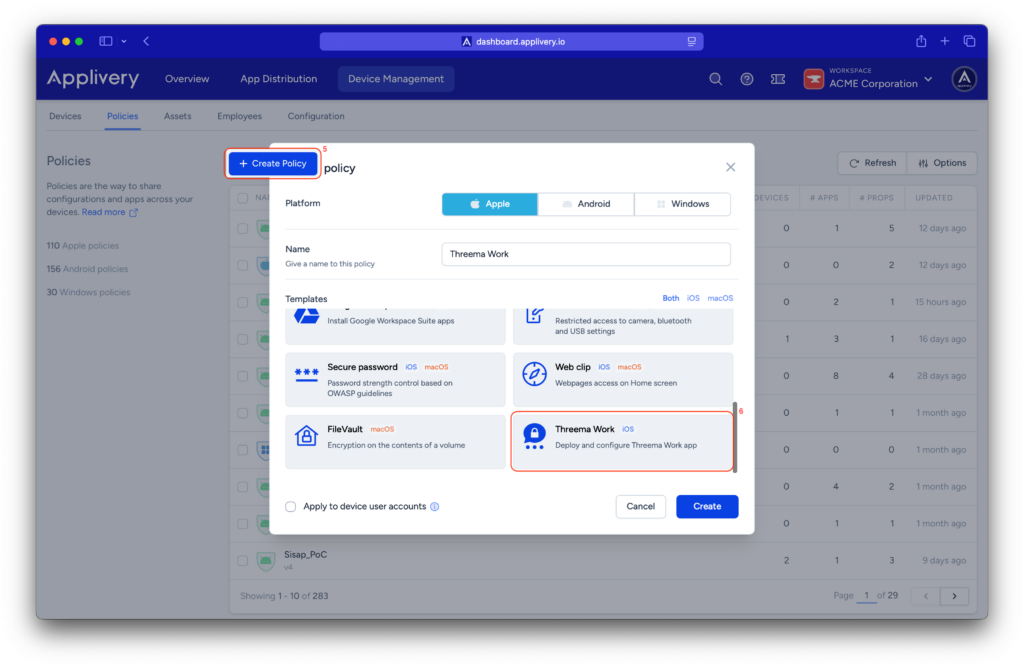Filter by 110 Apple policies
This screenshot has width=1024, height=667.
pos(83,246)
